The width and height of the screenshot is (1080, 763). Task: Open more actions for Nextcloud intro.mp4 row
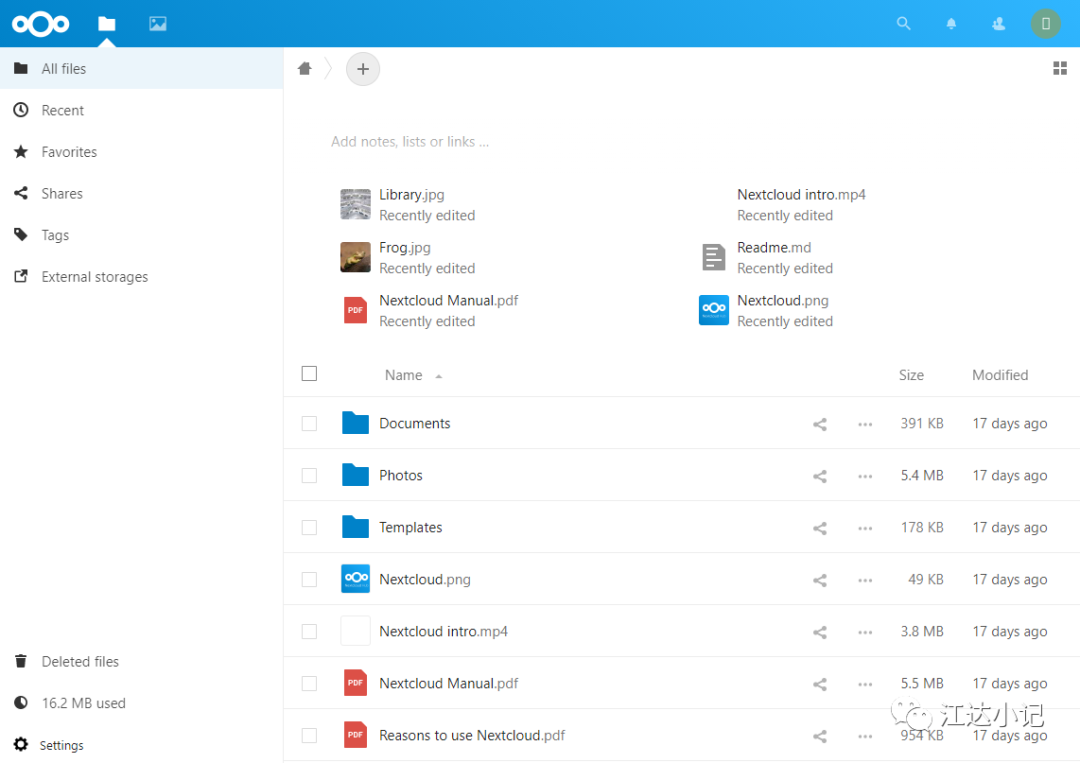(865, 632)
